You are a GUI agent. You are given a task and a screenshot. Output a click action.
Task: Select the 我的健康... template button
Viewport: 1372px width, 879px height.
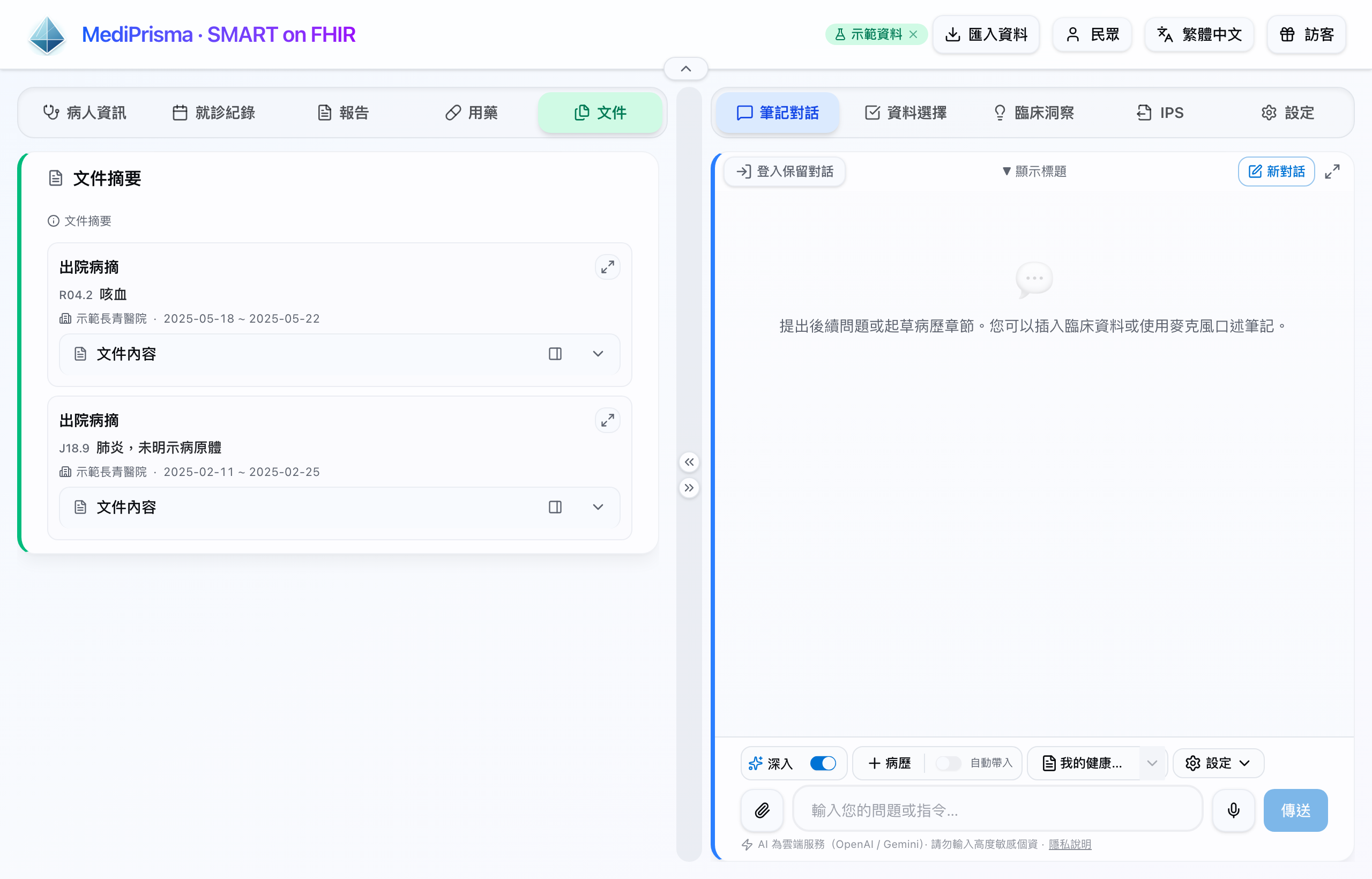tap(1083, 763)
